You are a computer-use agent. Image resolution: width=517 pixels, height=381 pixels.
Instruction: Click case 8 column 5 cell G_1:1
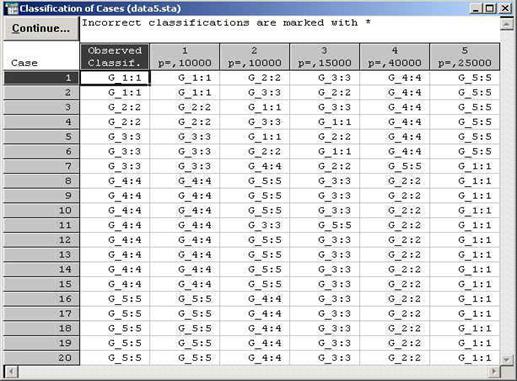(x=465, y=181)
